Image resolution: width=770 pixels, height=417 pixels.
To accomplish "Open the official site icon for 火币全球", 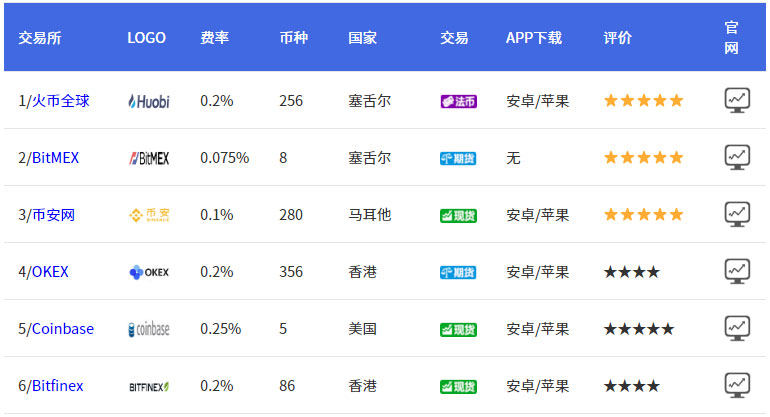I will (737, 101).
